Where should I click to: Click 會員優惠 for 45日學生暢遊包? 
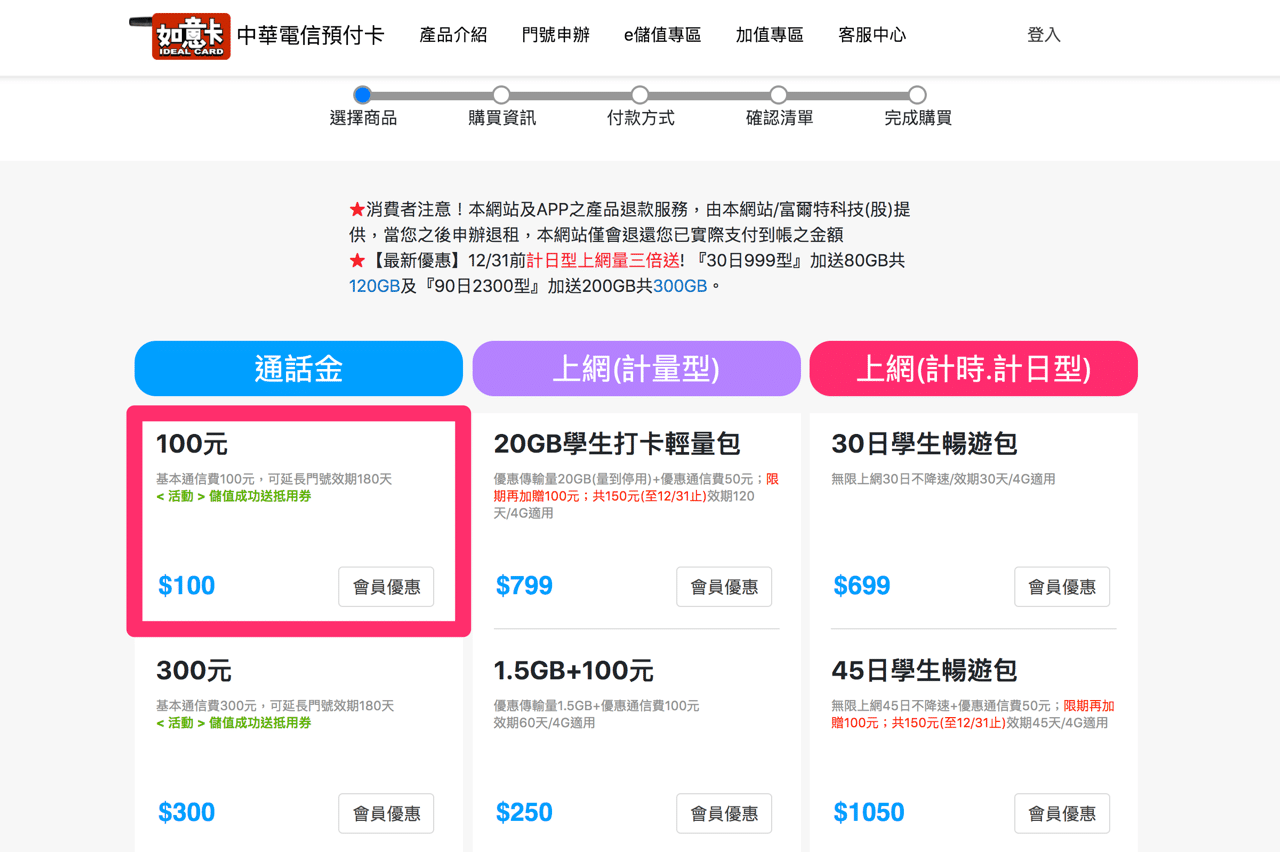pos(1062,814)
